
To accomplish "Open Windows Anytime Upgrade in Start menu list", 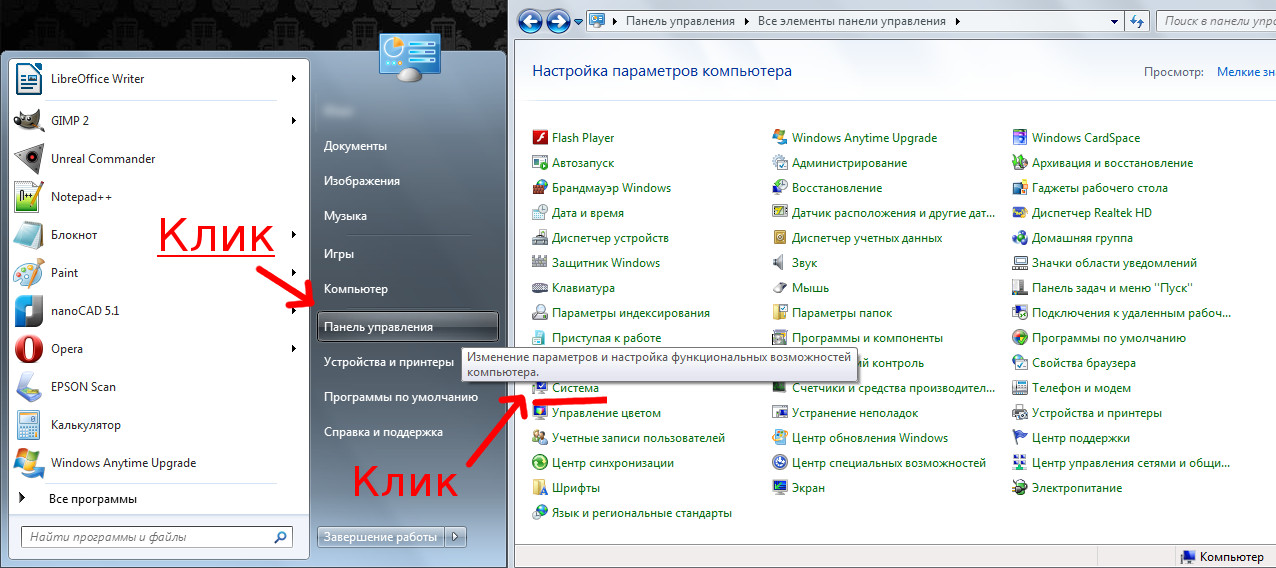I will click(123, 463).
